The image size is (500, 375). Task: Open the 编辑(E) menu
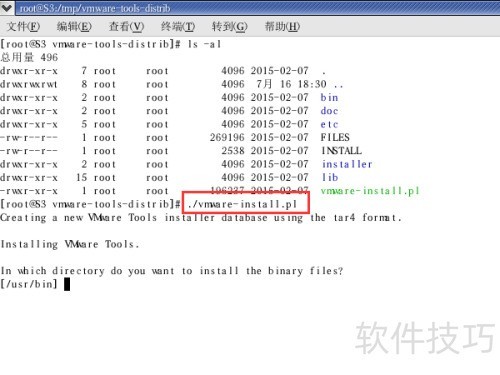[x=74, y=26]
